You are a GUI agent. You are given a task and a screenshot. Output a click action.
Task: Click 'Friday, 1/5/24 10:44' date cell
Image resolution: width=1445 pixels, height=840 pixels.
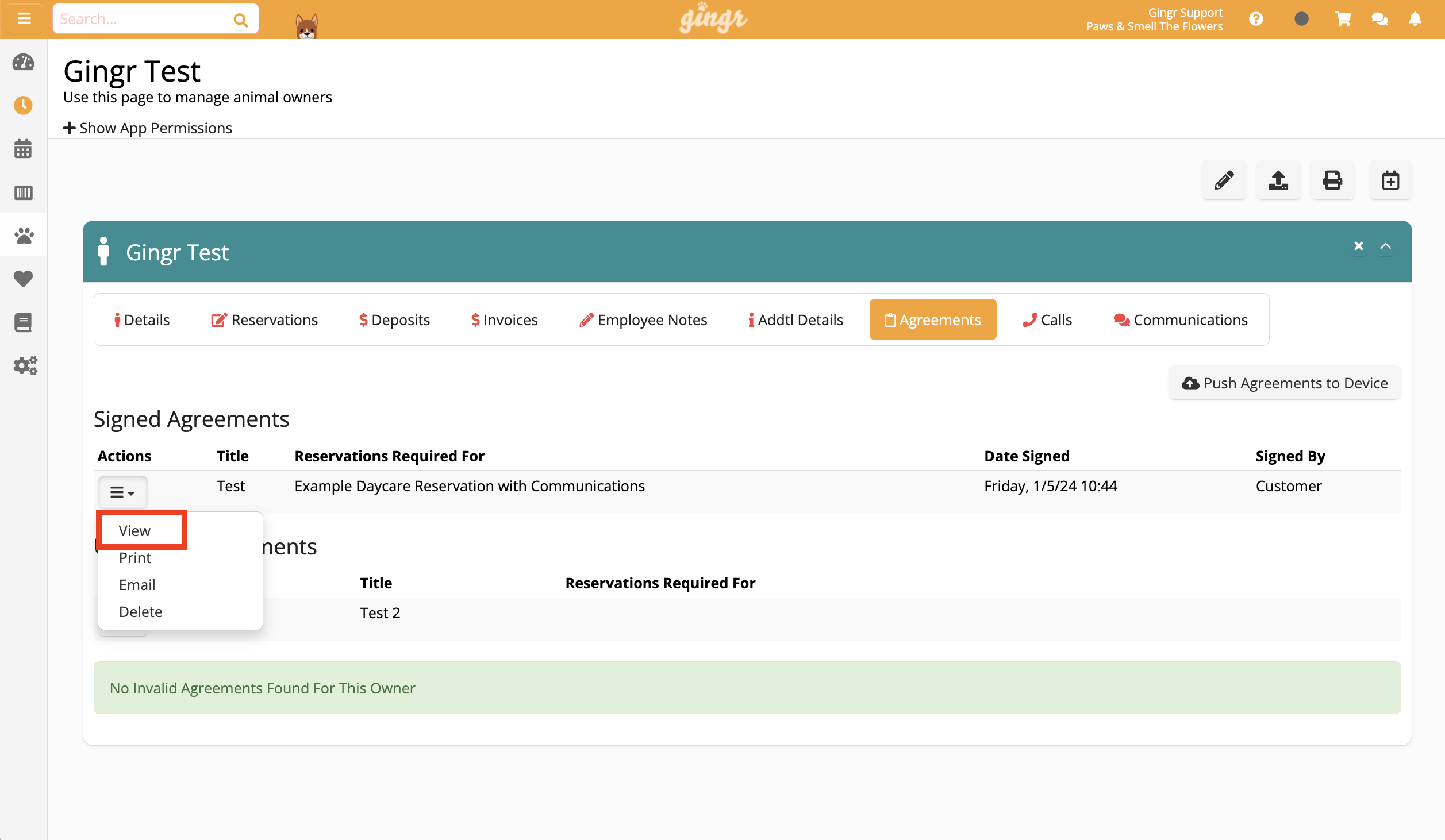pyautogui.click(x=1050, y=485)
